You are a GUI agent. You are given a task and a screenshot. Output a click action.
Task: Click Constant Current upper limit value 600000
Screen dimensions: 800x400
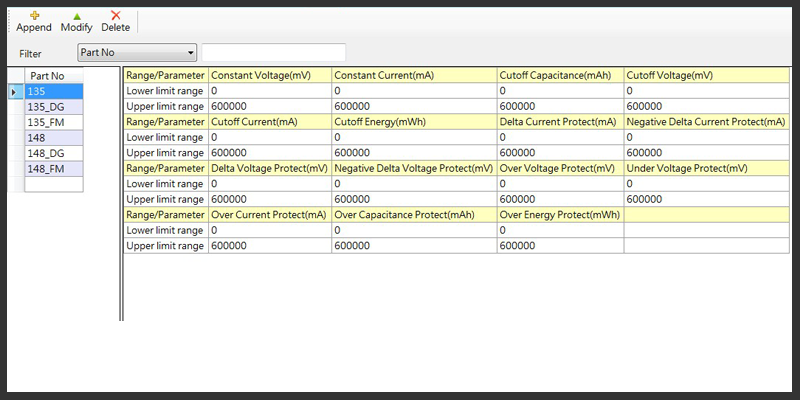[x=414, y=106]
